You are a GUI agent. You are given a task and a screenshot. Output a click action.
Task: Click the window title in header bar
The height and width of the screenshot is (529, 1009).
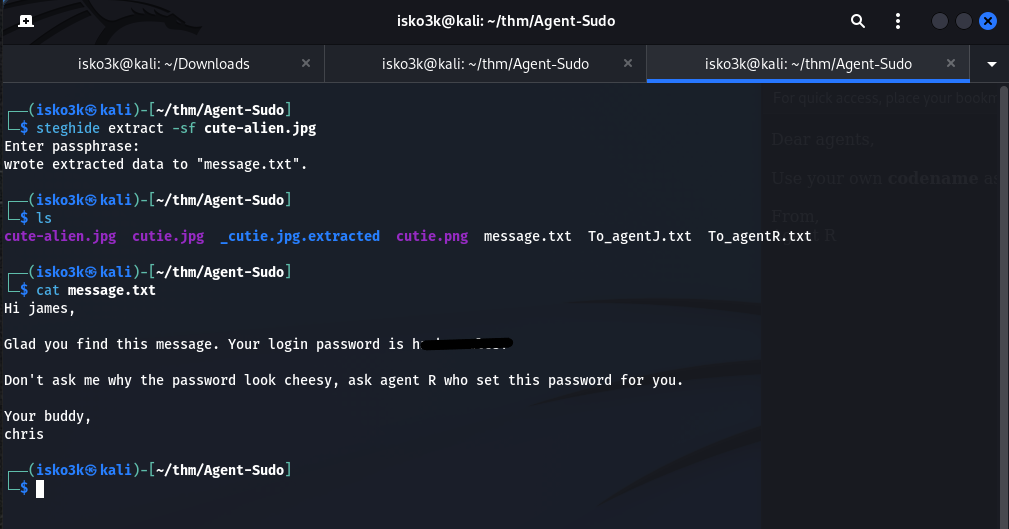click(503, 21)
